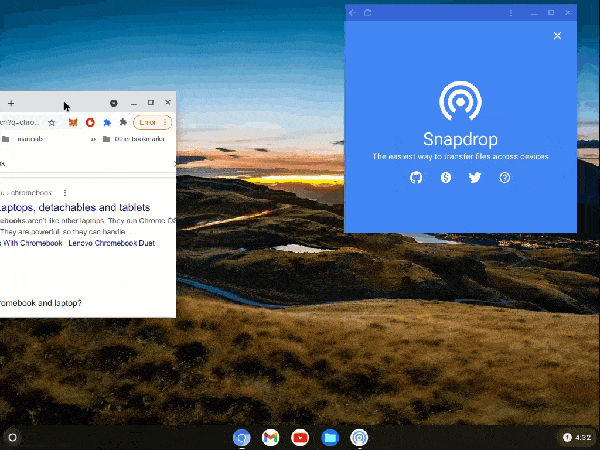Open Gmail from the shelf
Screen dimensions: 600x450
coord(271,437)
